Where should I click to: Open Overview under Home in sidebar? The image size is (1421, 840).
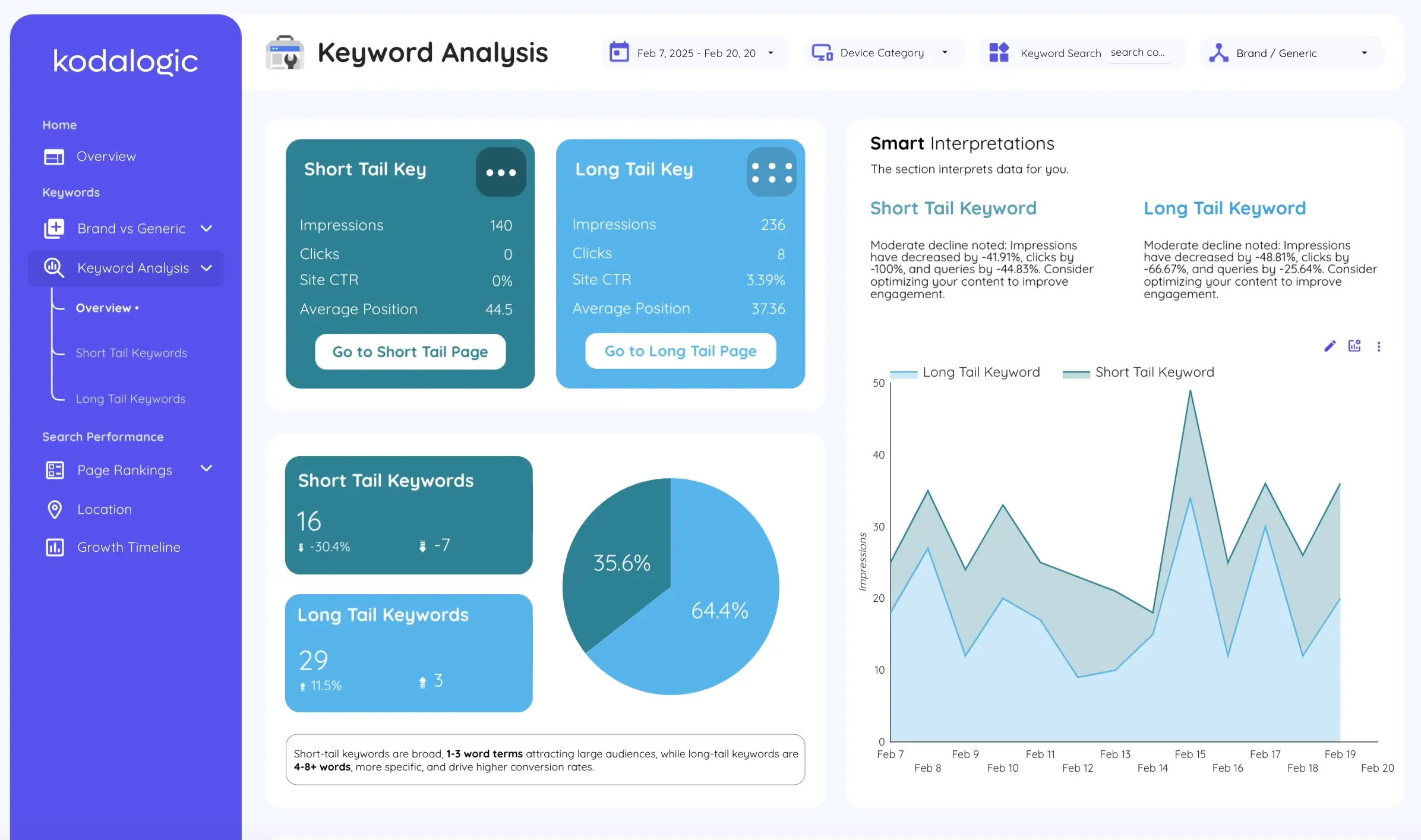coord(106,157)
